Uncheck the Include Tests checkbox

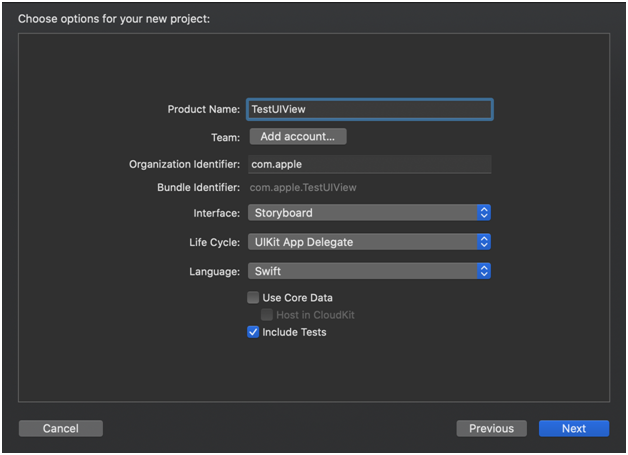[x=253, y=332]
